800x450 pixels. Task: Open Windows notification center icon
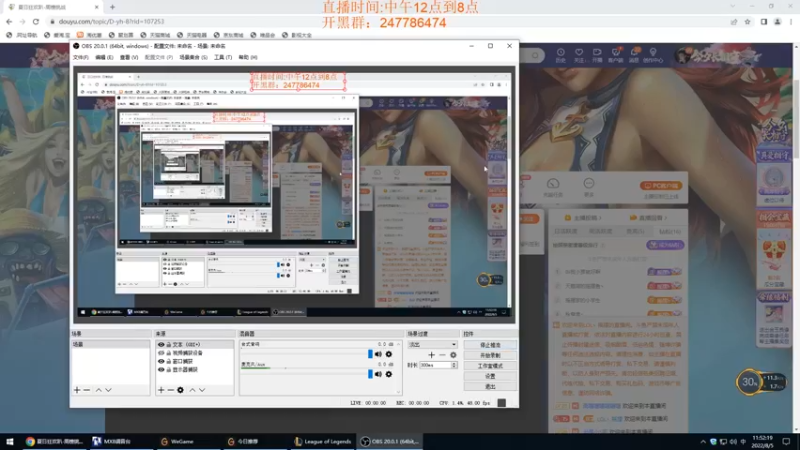tap(787, 441)
